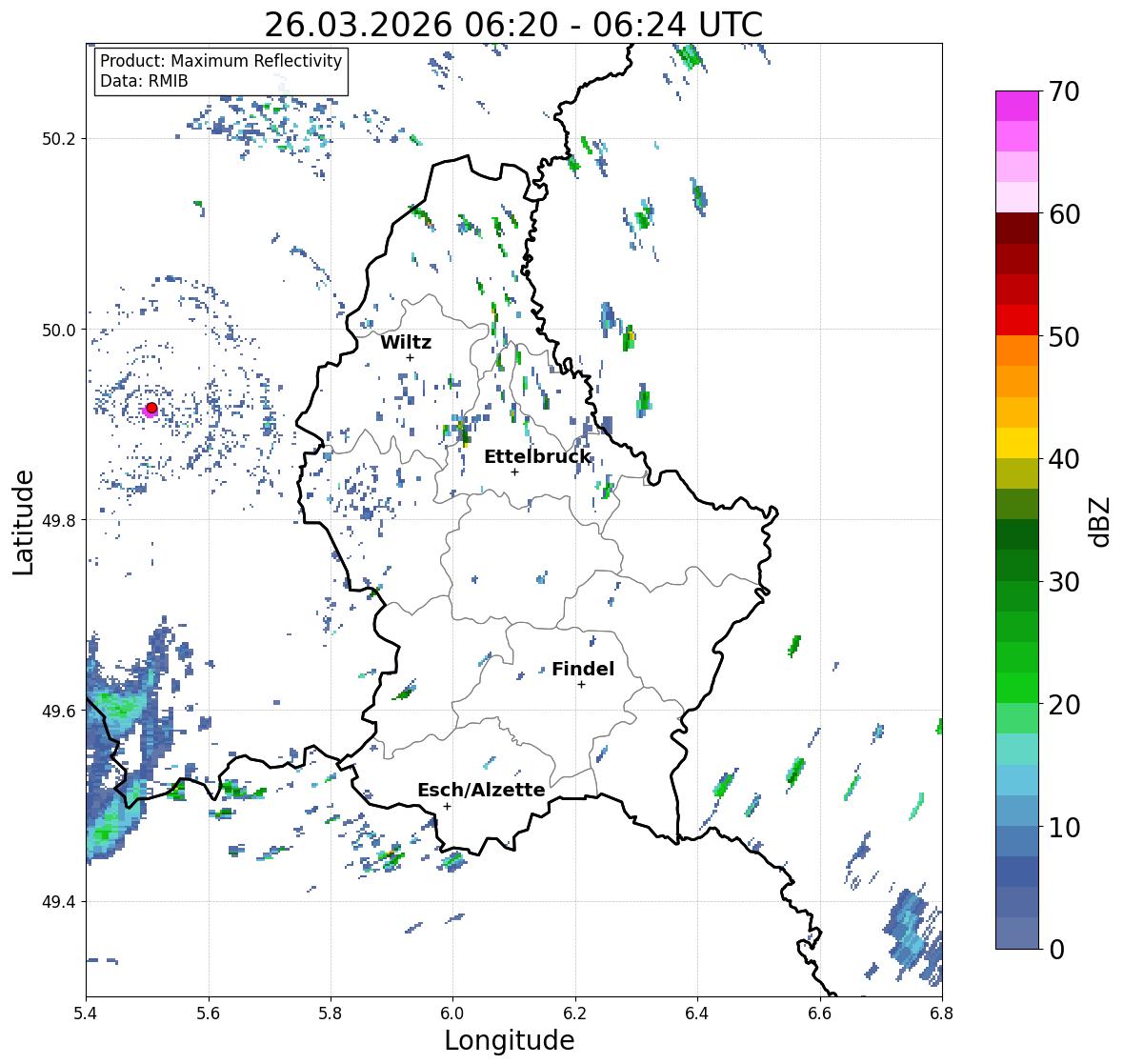Click the 6.6 longitude tick label
Image resolution: width=1123 pixels, height=1064 pixels.
(x=819, y=1014)
